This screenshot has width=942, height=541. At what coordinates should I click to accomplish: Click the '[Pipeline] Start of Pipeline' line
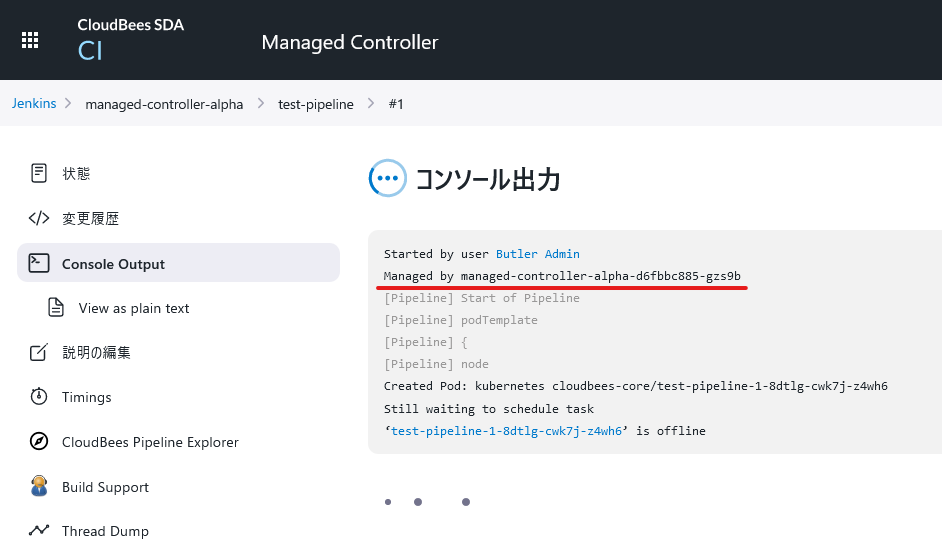[482, 298]
